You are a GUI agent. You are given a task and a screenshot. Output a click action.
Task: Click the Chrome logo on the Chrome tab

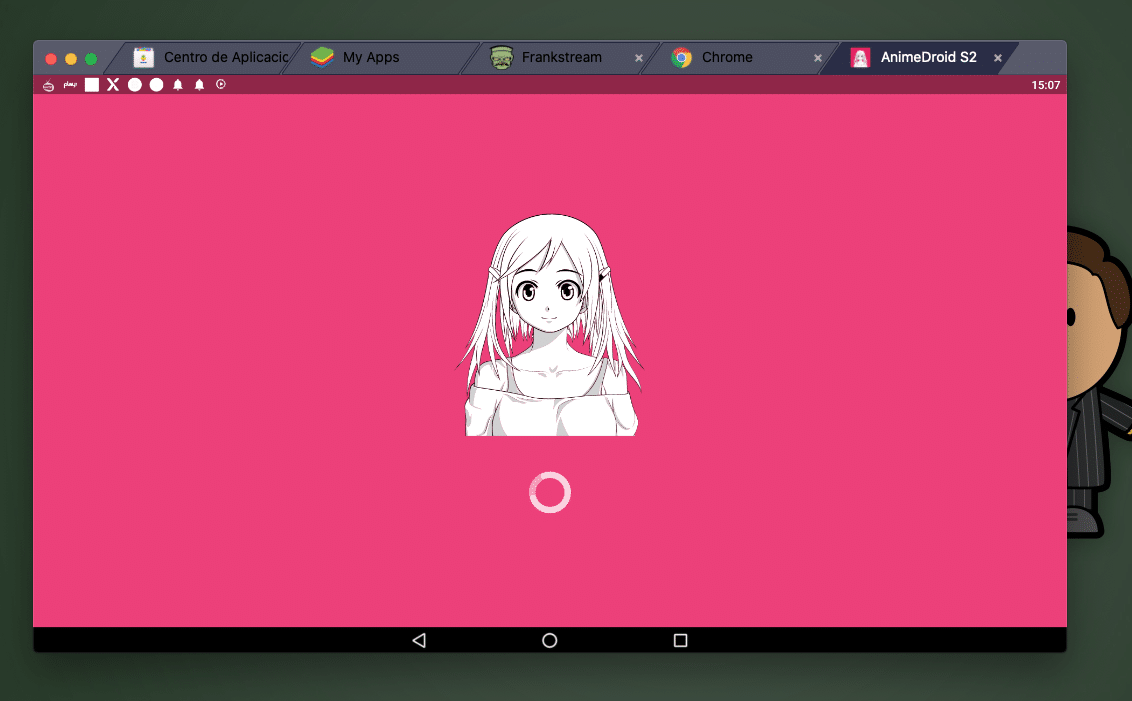click(682, 57)
